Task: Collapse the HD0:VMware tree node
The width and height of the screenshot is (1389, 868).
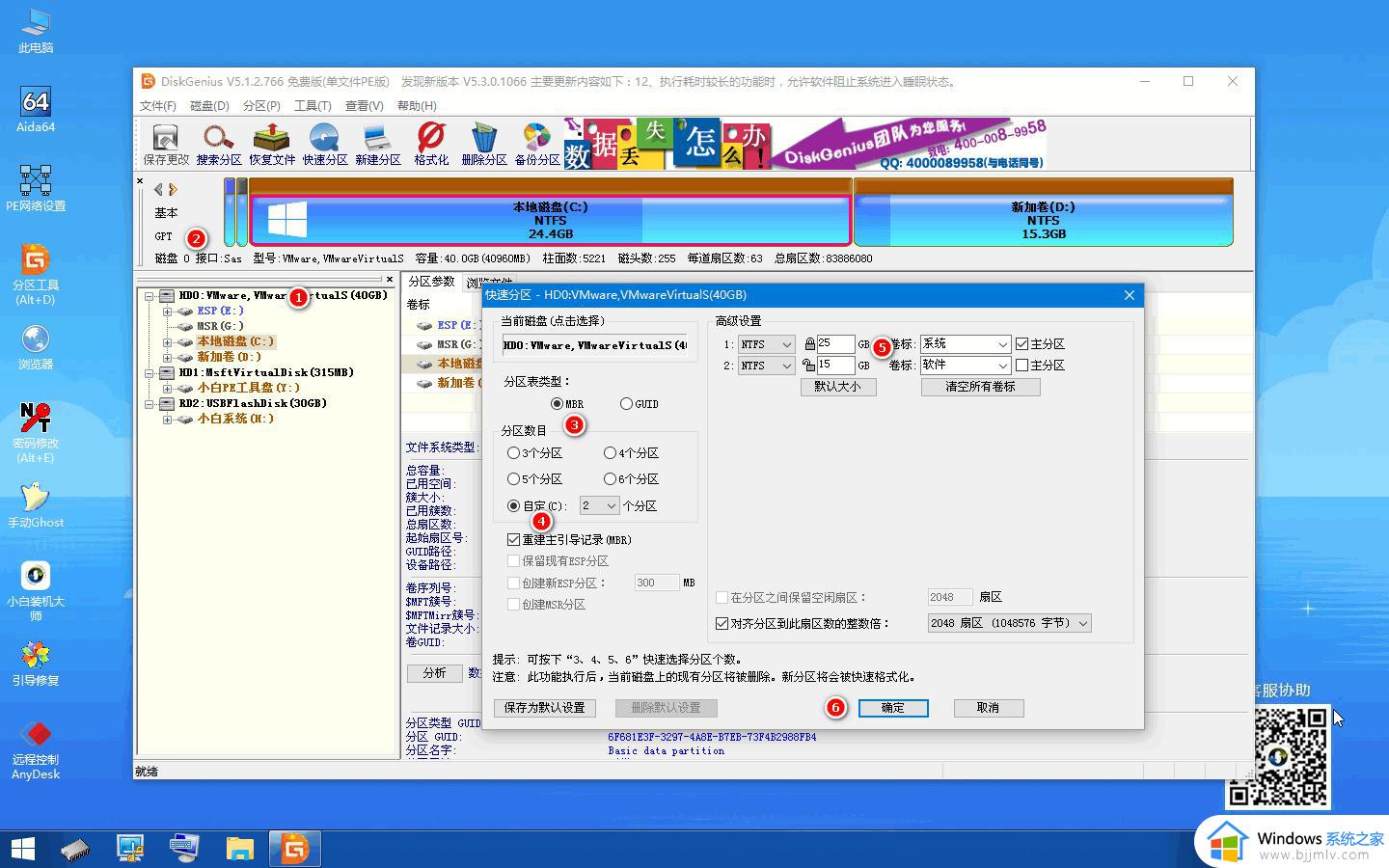Action: tap(150, 296)
